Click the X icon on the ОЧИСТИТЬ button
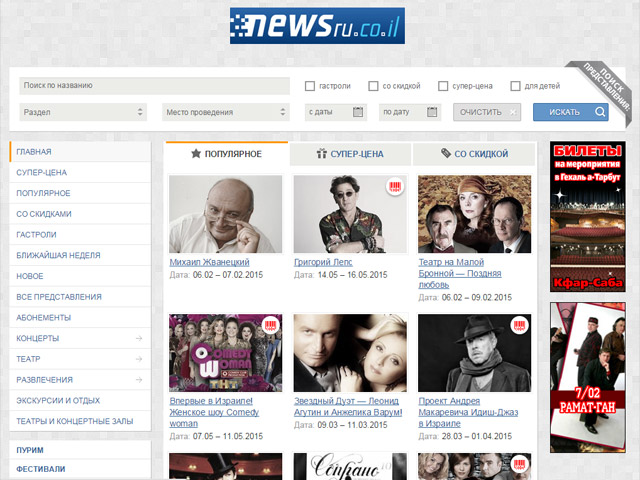The height and width of the screenshot is (480, 640). pyautogui.click(x=513, y=112)
